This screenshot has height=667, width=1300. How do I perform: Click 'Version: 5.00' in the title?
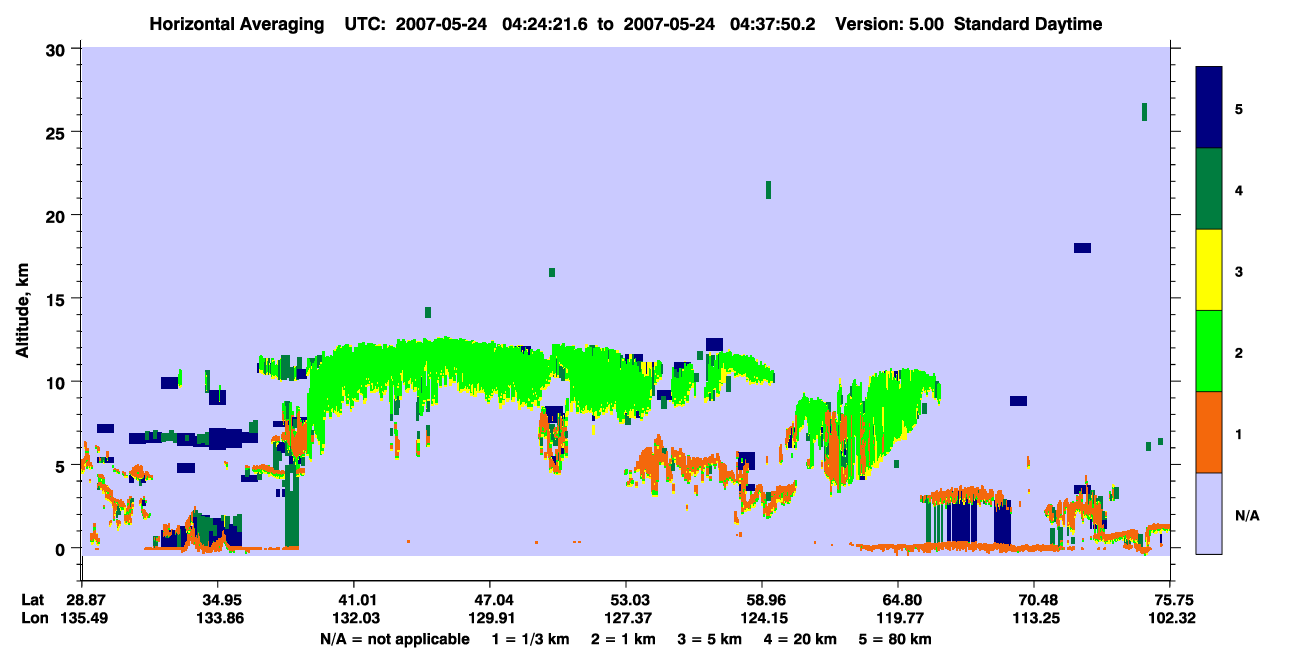pos(892,24)
